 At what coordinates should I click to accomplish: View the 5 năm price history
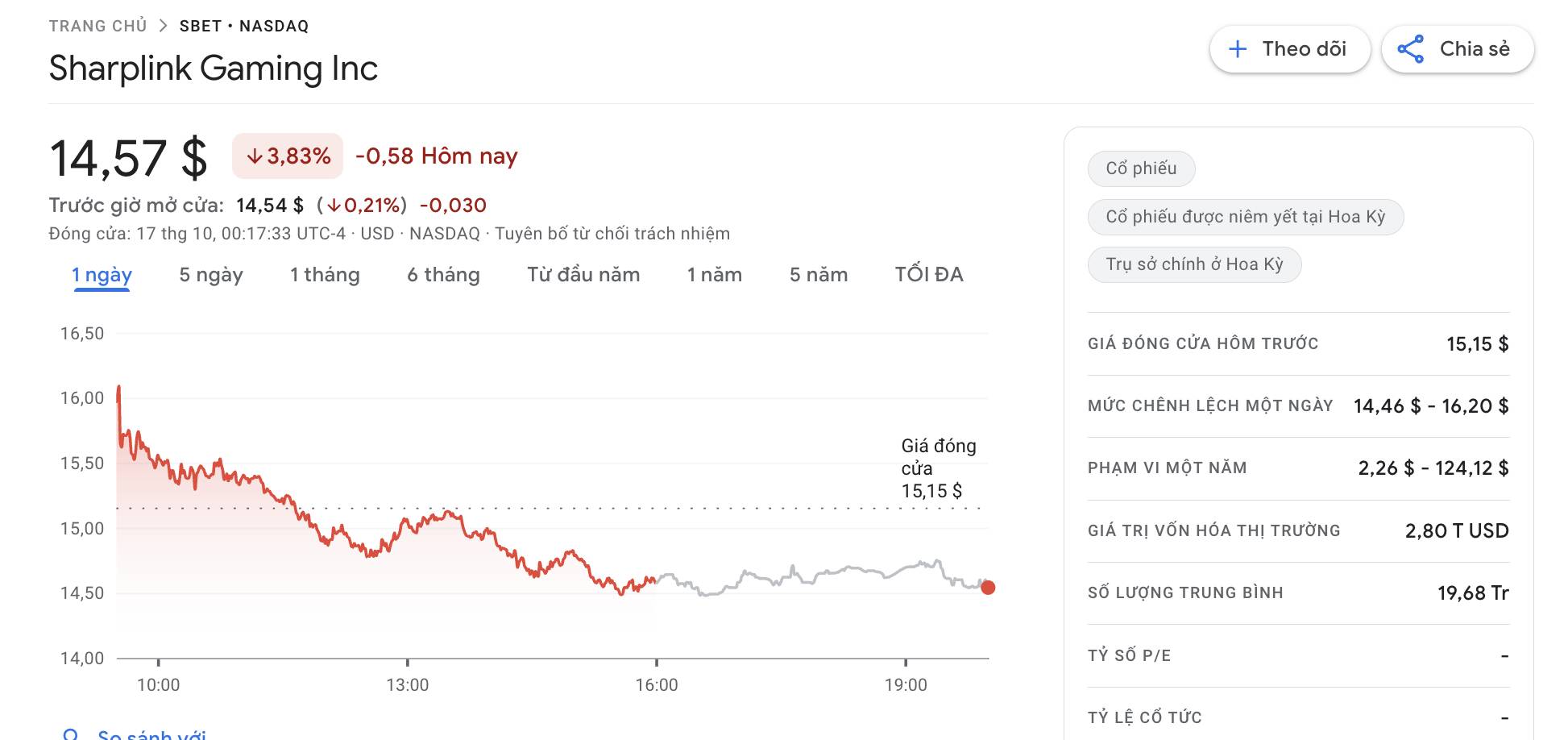[x=819, y=275]
